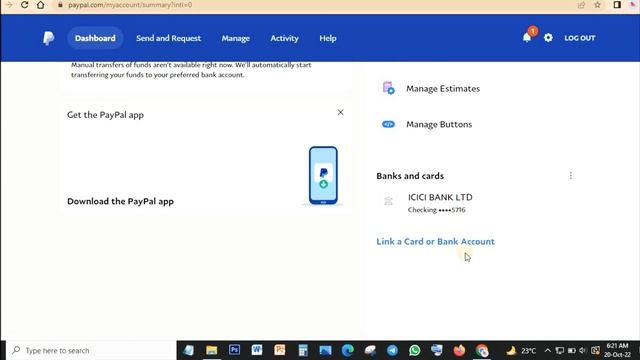Open Send and Request menu
Screen dimensions: 640x360
[169, 38]
